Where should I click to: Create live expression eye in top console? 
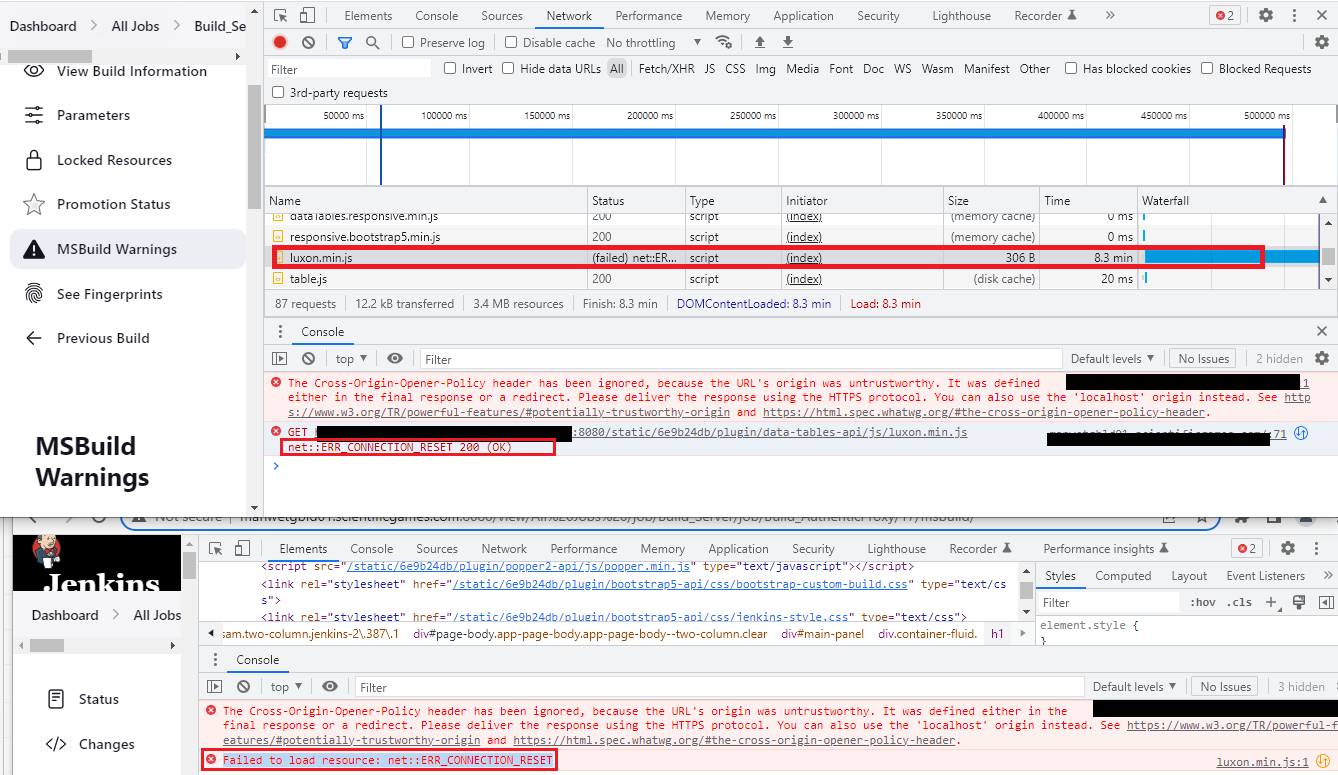pyautogui.click(x=395, y=358)
